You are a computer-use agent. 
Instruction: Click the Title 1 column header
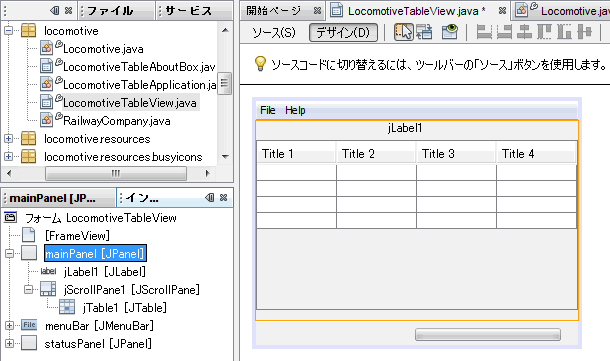pos(296,153)
